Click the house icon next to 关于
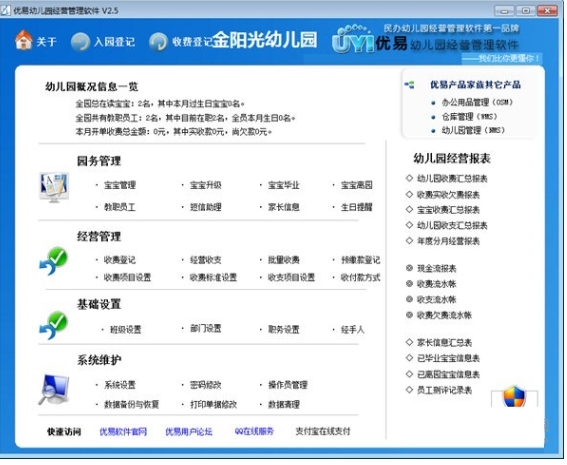The height and width of the screenshot is (465, 567). click(x=24, y=40)
